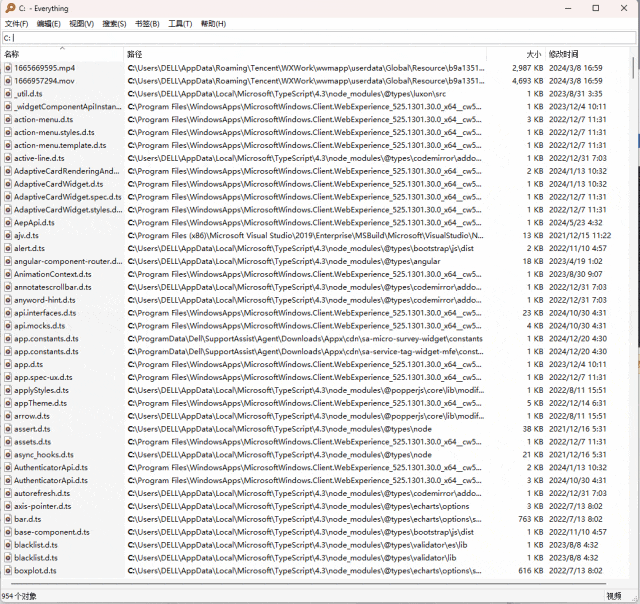Click the path of ajv.d.ts row
Image resolution: width=640 pixels, height=604 pixels.
[305, 235]
